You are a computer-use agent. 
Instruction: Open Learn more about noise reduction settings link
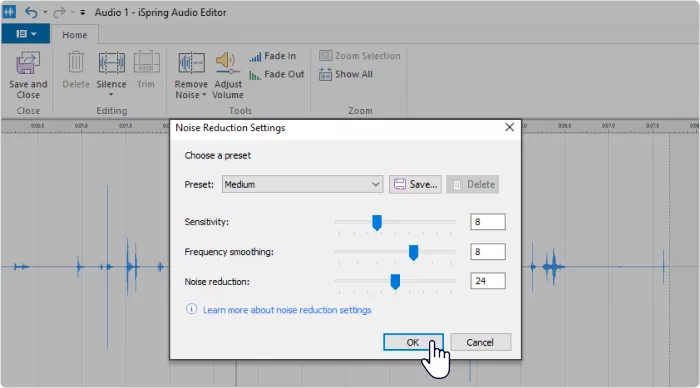pos(287,310)
